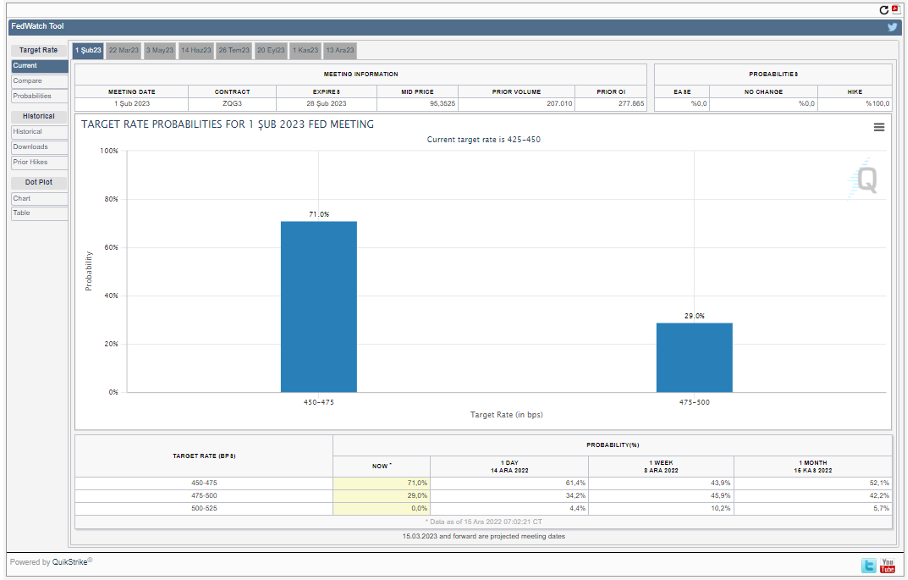
Task: Click the QuikStrike link in footer
Action: (x=70, y=562)
